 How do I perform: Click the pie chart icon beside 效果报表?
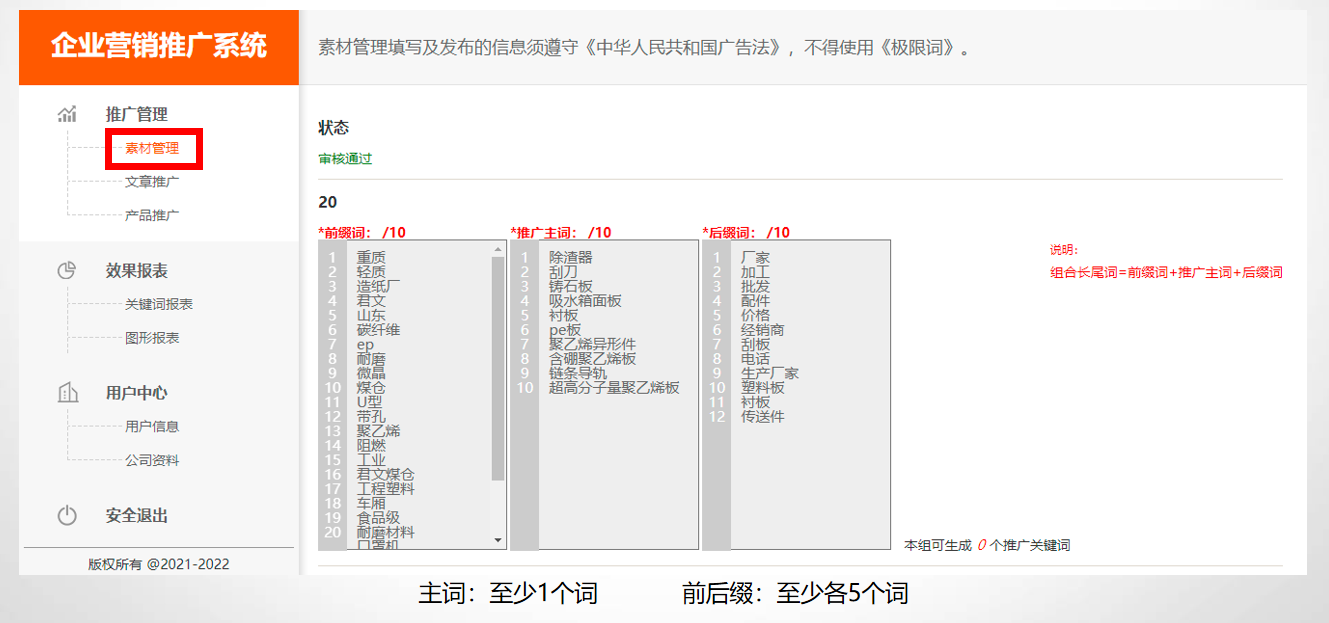click(67, 271)
